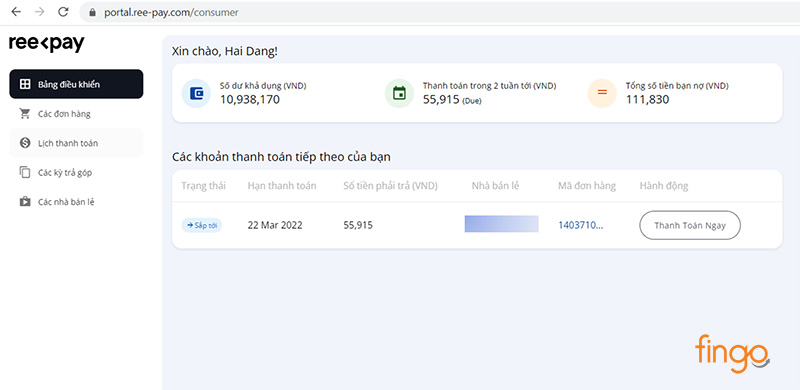Click the browser forward arrow
The image size is (800, 390).
click(x=40, y=12)
